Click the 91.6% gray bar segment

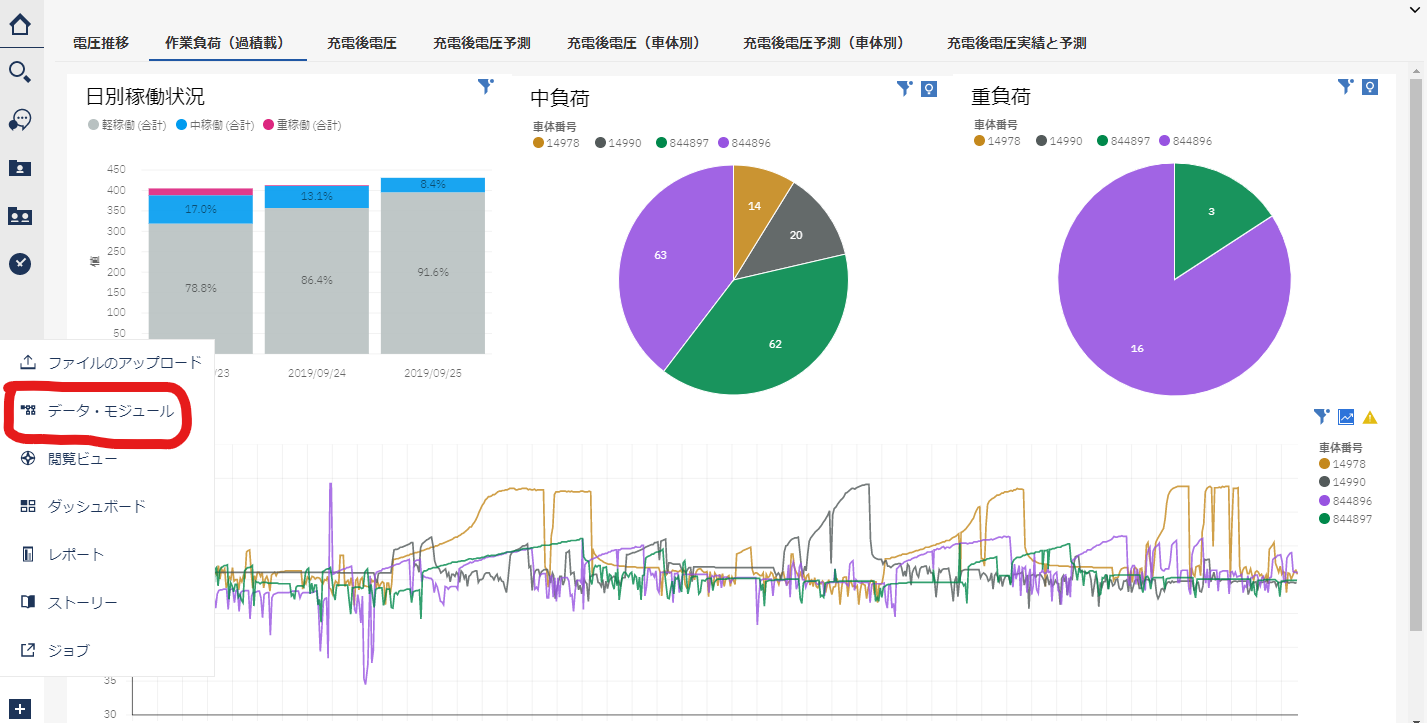tap(433, 272)
